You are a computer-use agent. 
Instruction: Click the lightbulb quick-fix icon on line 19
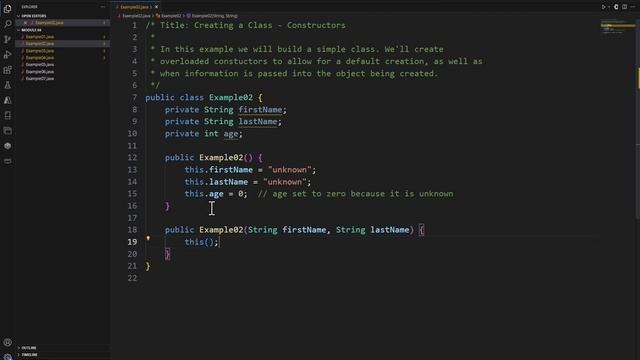pos(148,238)
